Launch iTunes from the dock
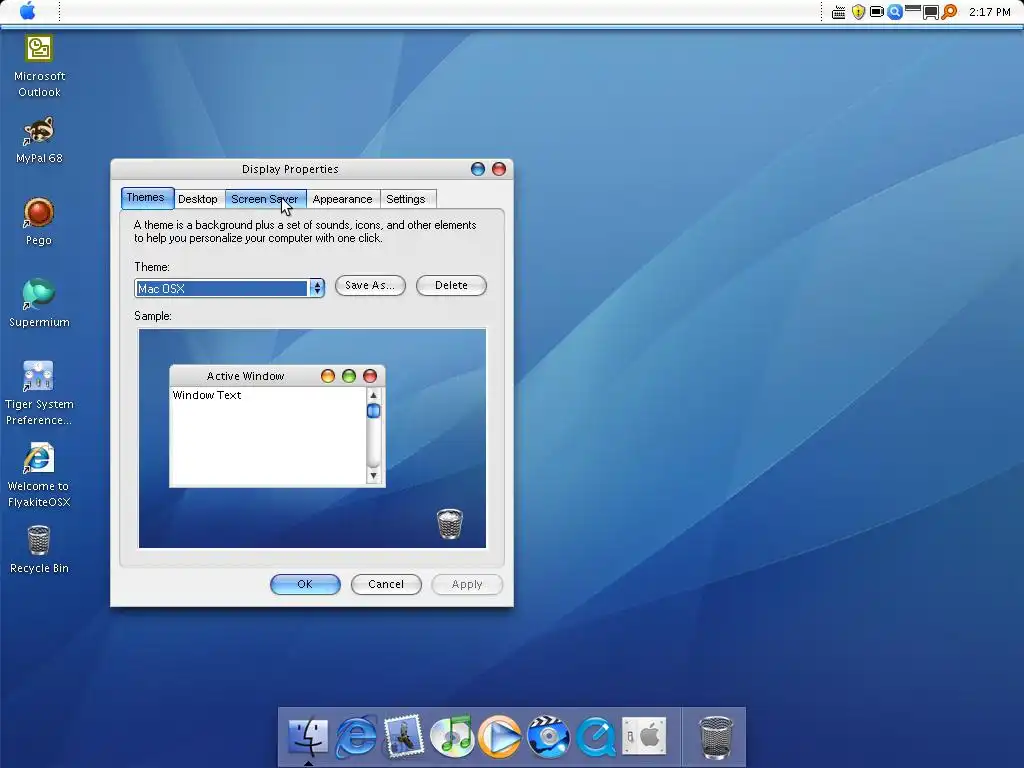1024x768 pixels. coord(452,736)
